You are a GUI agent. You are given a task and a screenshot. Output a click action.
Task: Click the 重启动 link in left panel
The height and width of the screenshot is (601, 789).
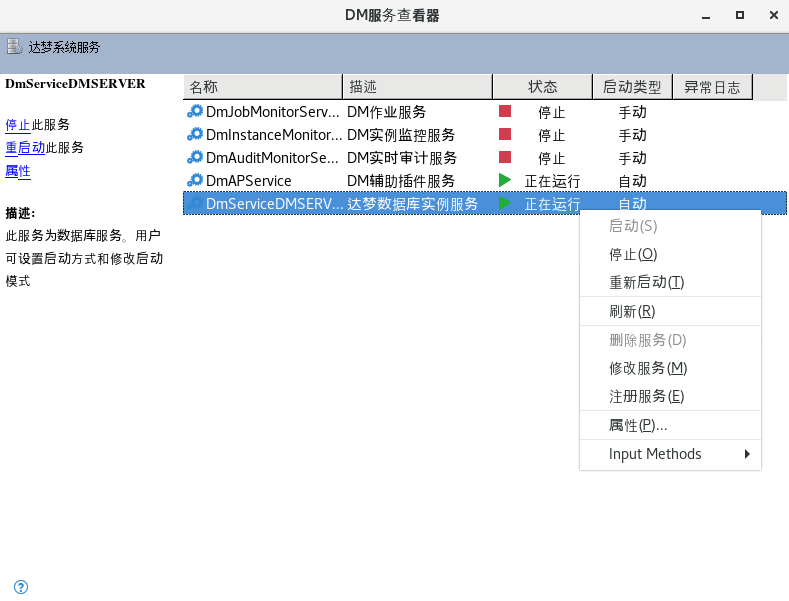point(25,147)
